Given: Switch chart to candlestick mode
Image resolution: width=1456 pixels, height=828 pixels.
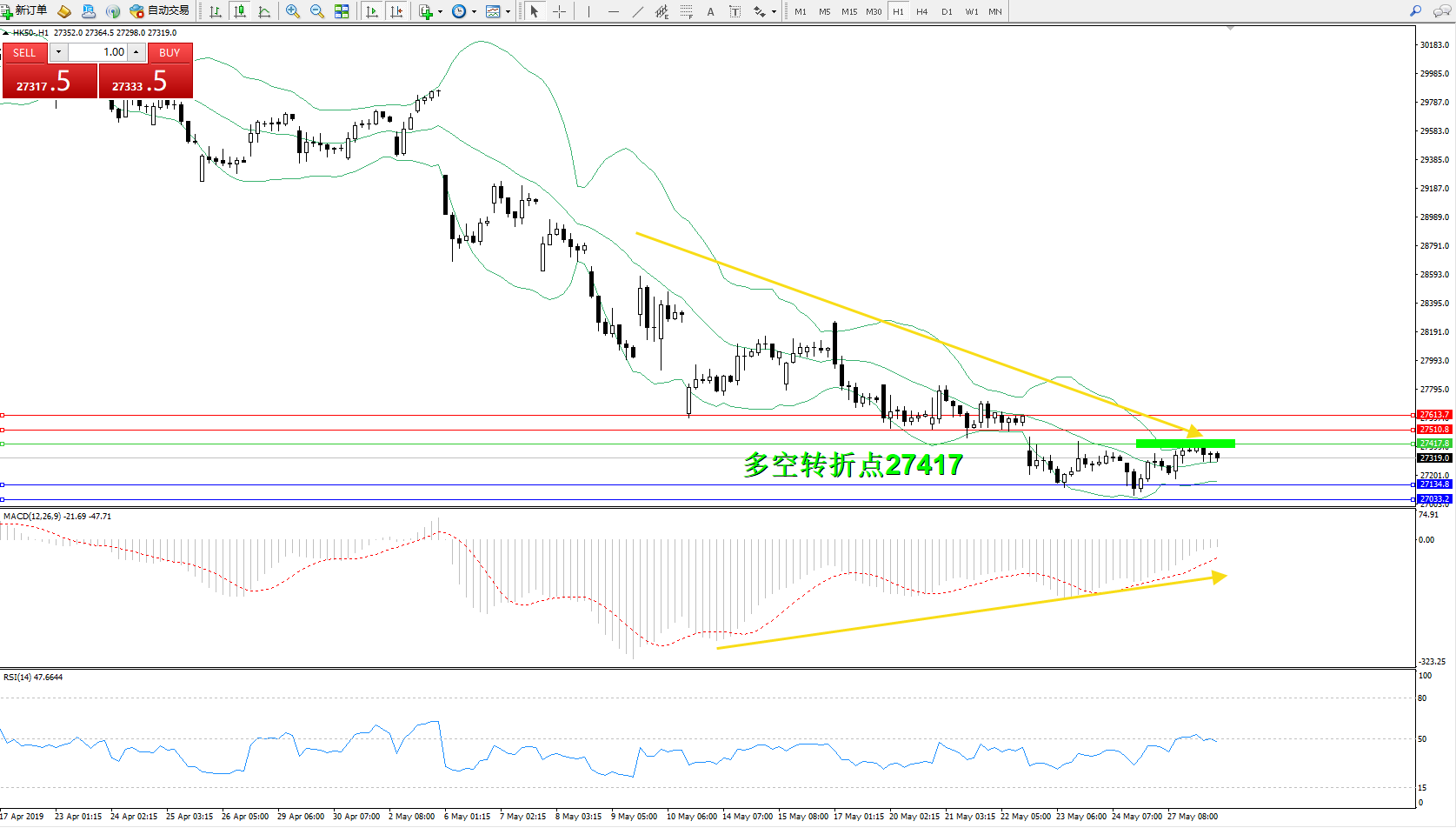Looking at the screenshot, I should pos(240,11).
